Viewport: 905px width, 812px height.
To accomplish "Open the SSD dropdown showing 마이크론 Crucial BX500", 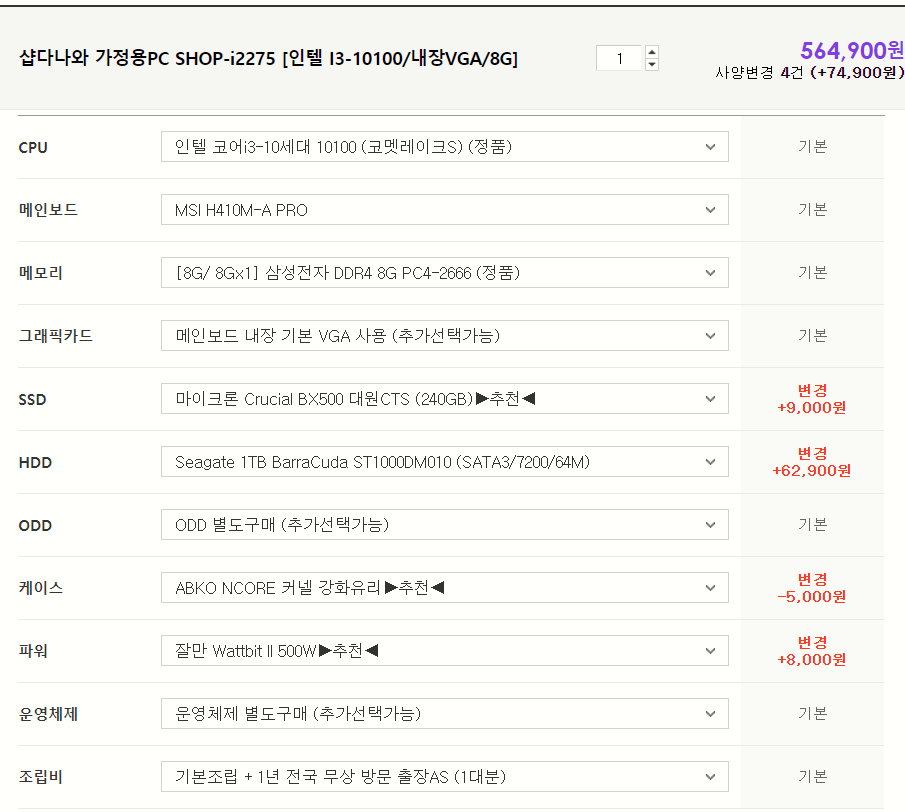I will tap(444, 399).
